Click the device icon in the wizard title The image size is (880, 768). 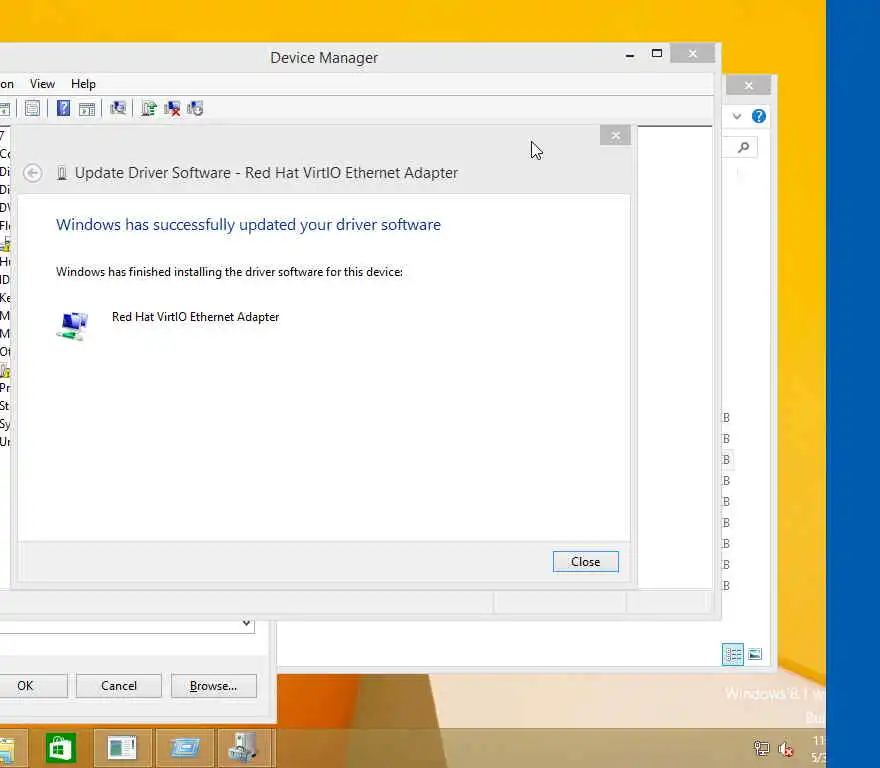(62, 173)
